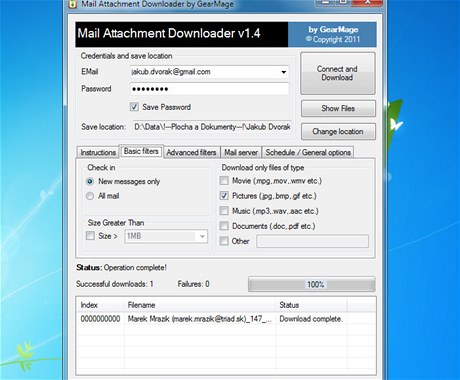
Task: Click the Save location path field
Action: [212, 127]
